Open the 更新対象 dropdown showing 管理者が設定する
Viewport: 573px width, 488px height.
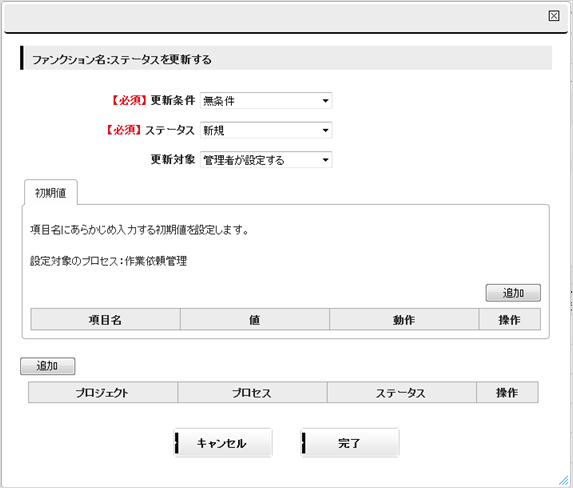pos(266,160)
